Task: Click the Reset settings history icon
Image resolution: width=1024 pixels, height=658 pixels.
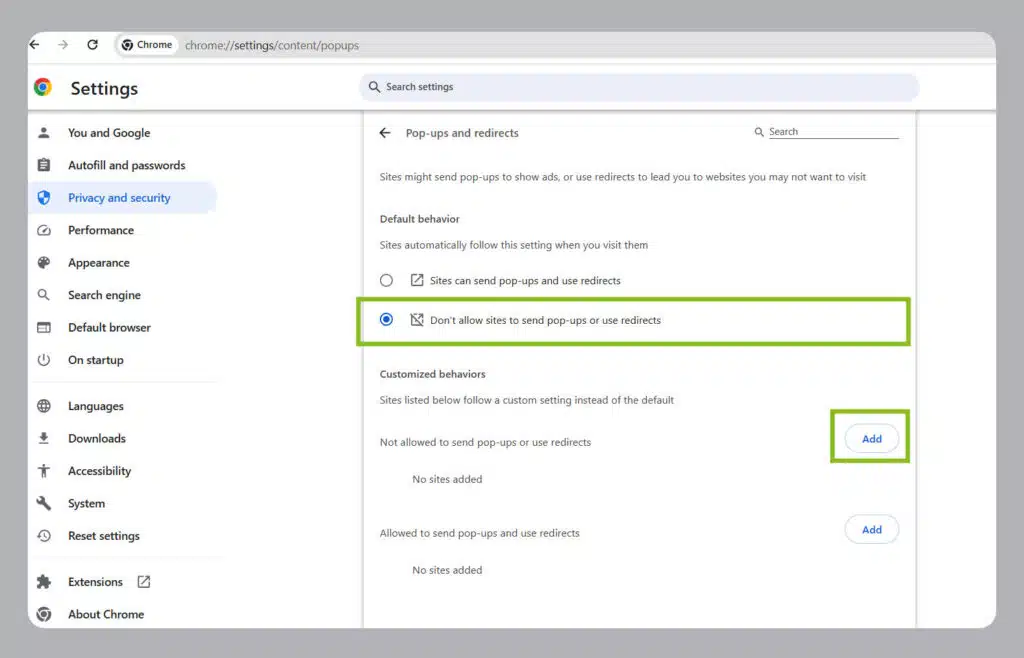Action: (x=44, y=536)
